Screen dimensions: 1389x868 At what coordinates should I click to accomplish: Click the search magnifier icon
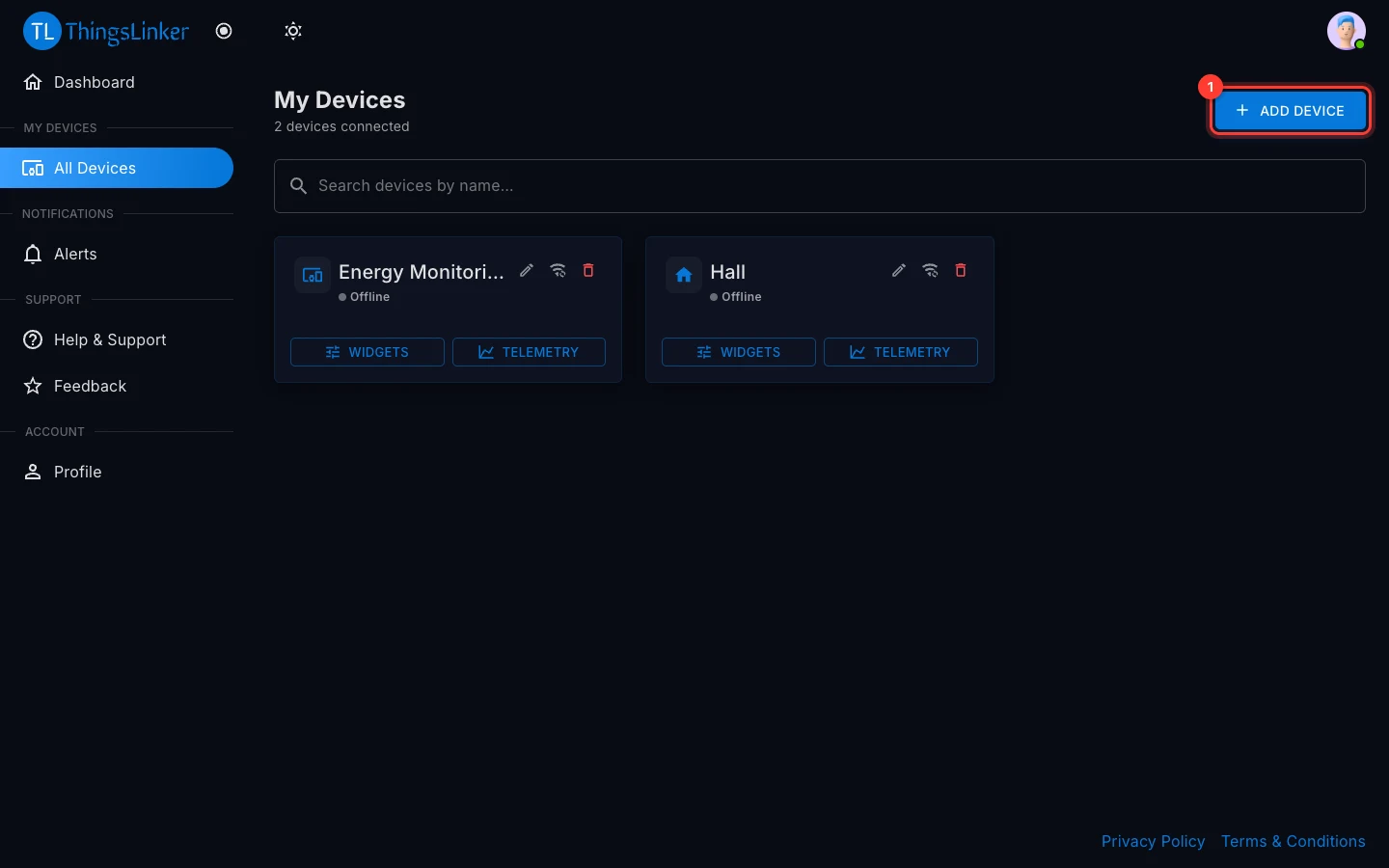(x=299, y=186)
